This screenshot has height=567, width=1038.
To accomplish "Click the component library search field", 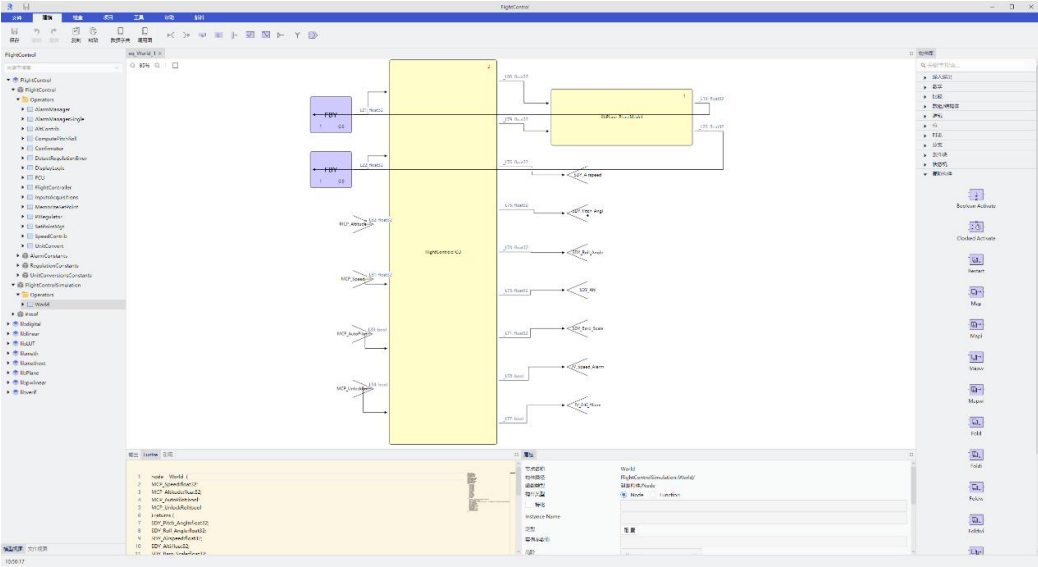I will point(974,65).
